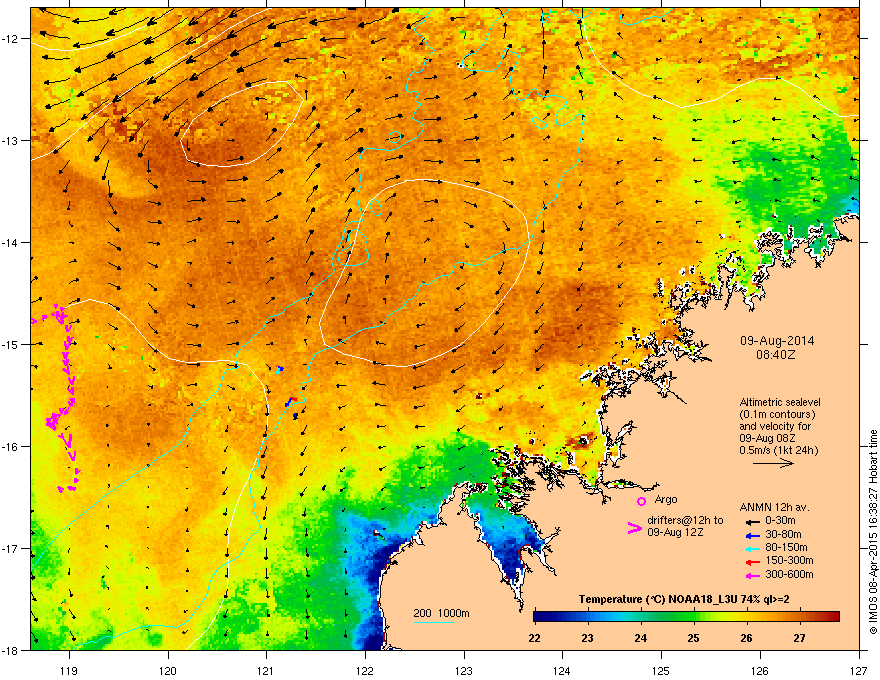Click the dark blue 22°C end of colorbar
880x680 pixels.
click(538, 617)
